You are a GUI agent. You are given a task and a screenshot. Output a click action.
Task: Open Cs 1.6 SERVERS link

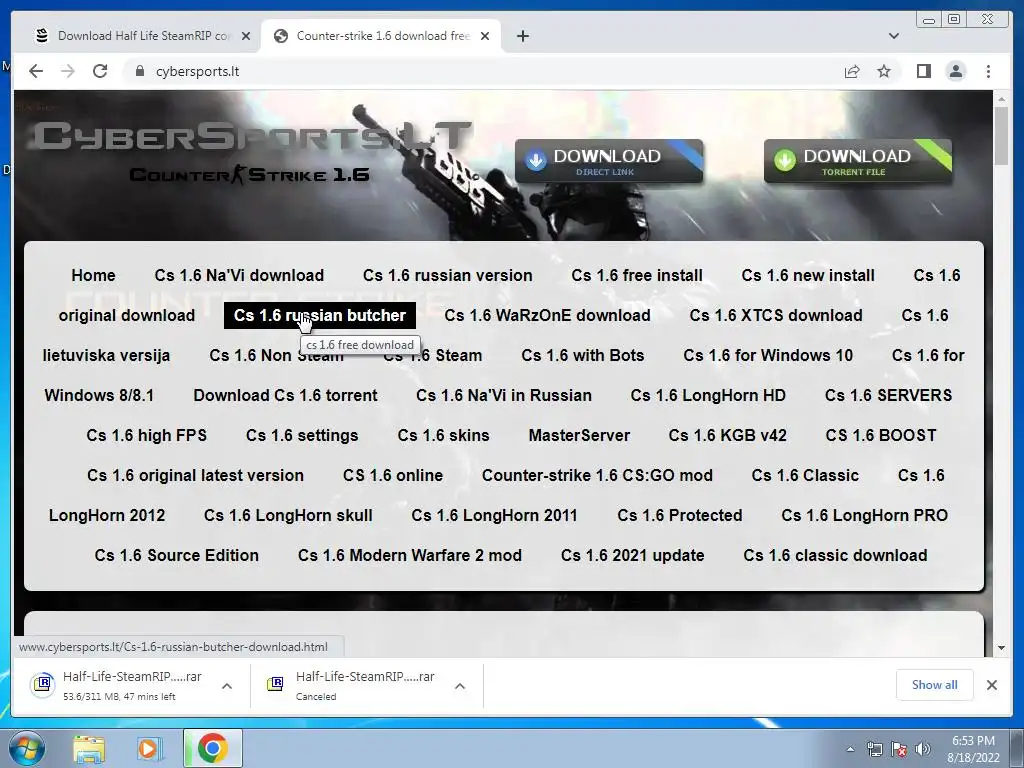tap(888, 395)
